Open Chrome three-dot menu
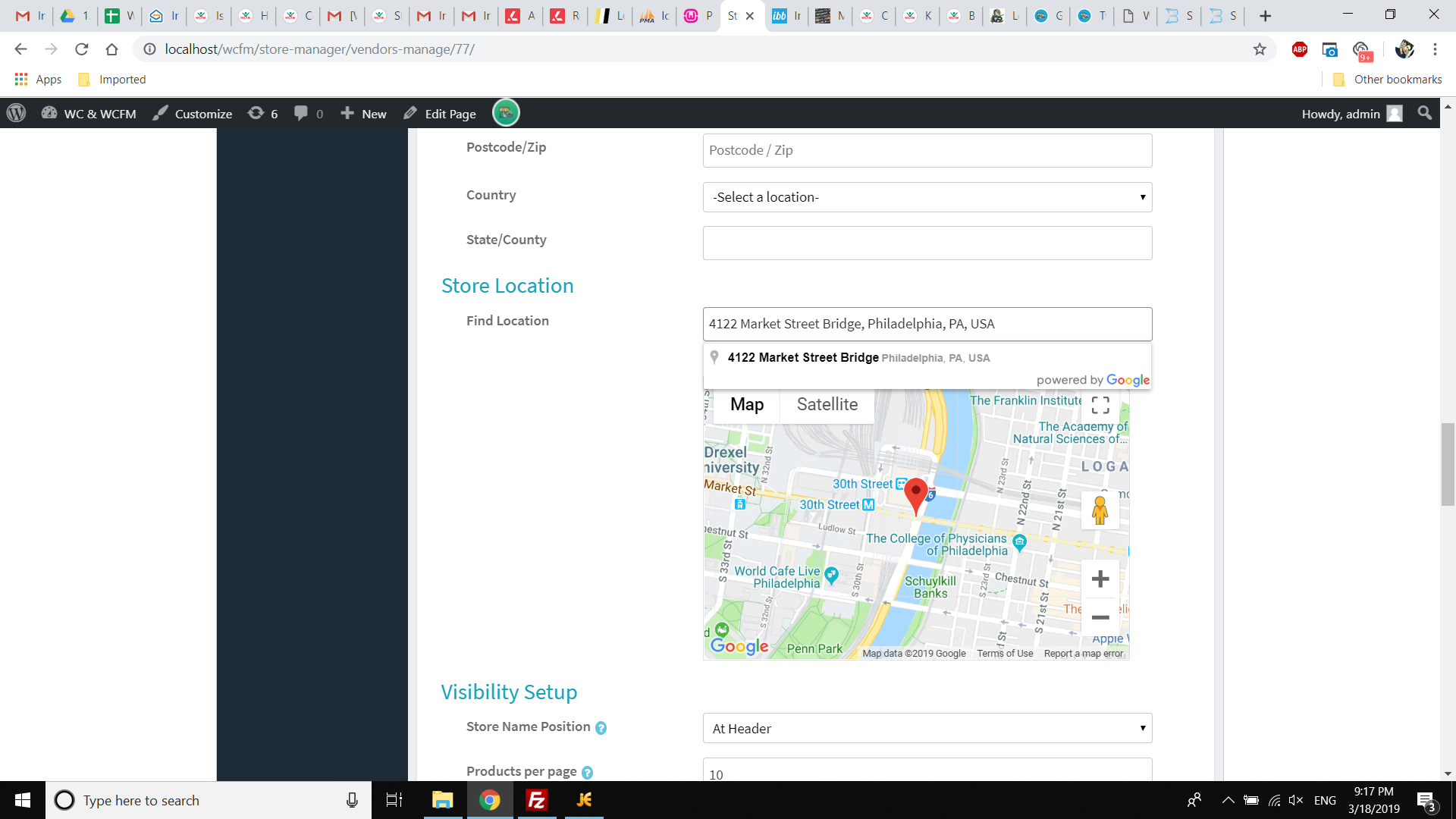 [x=1435, y=49]
